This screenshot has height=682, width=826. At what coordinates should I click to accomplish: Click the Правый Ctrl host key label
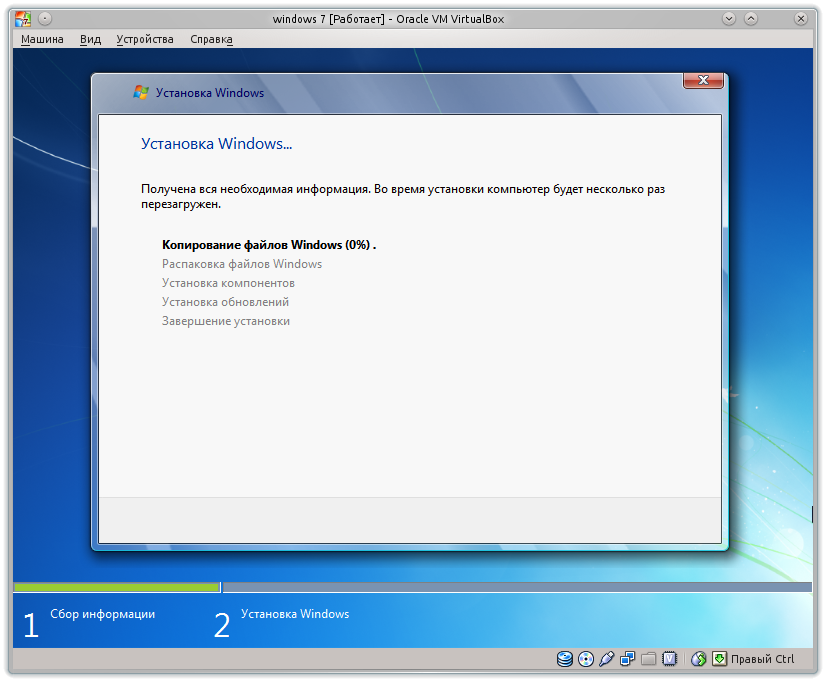(763, 659)
